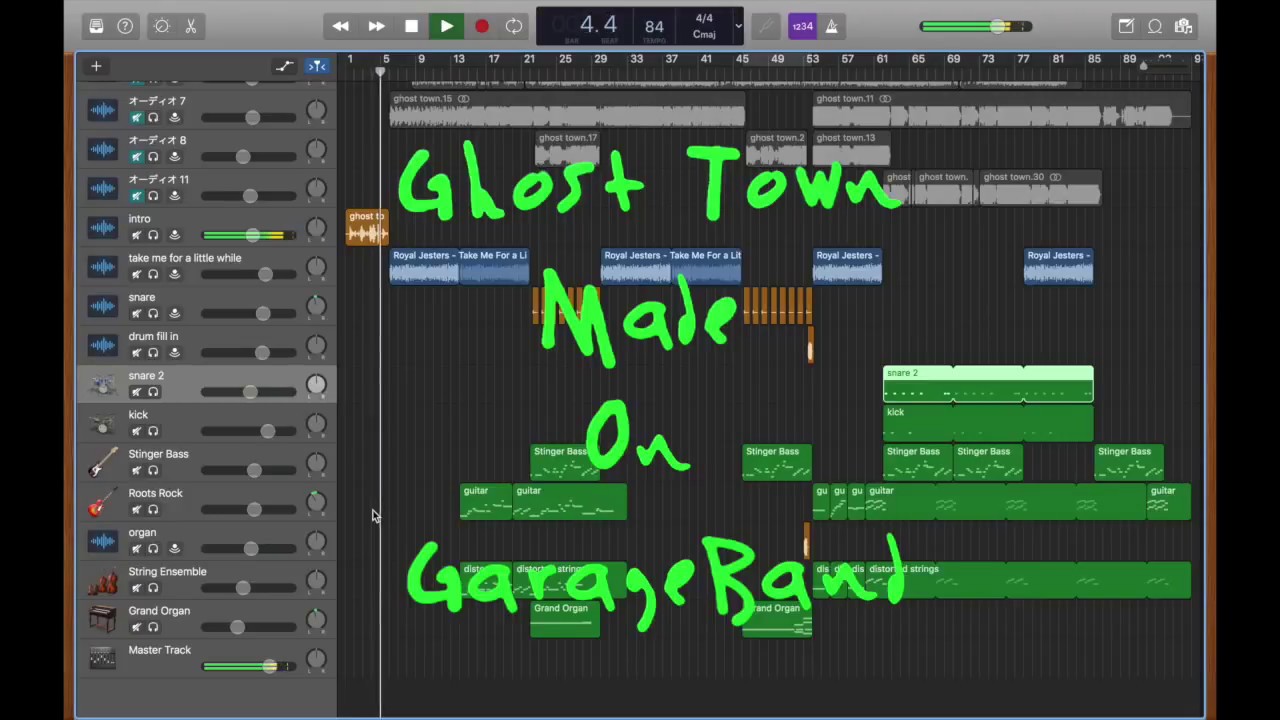This screenshot has height=720, width=1280.
Task: Adjust the kick track pan knob
Action: (x=316, y=423)
